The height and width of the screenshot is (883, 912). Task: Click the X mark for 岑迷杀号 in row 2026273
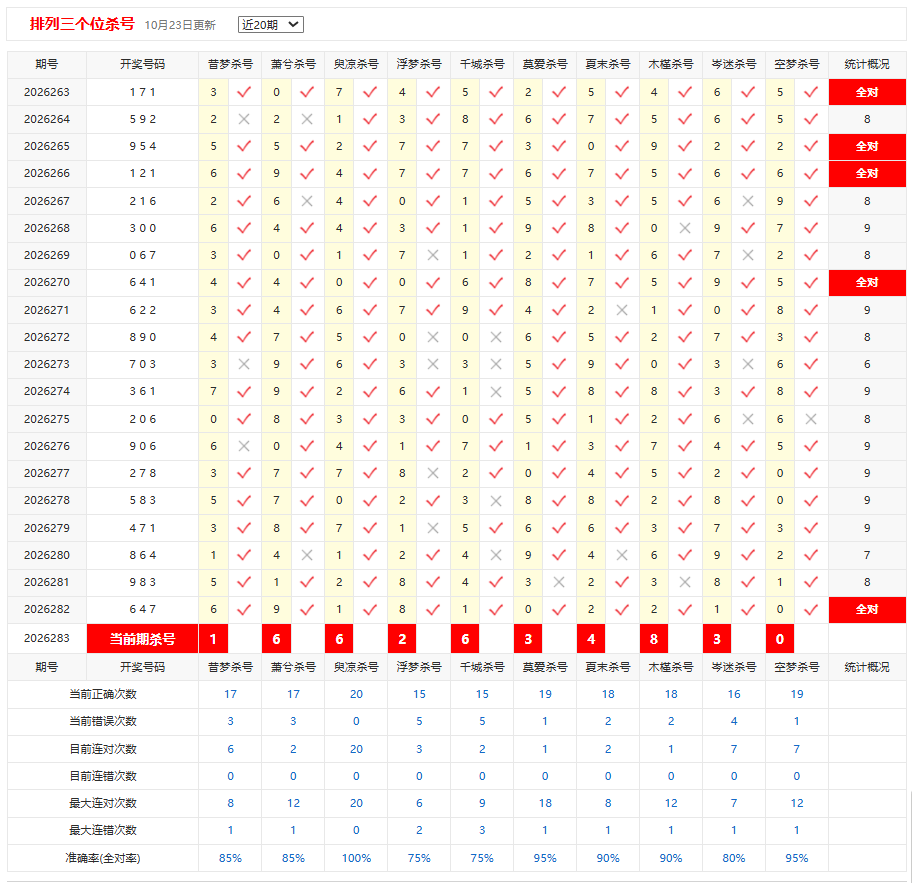point(748,364)
